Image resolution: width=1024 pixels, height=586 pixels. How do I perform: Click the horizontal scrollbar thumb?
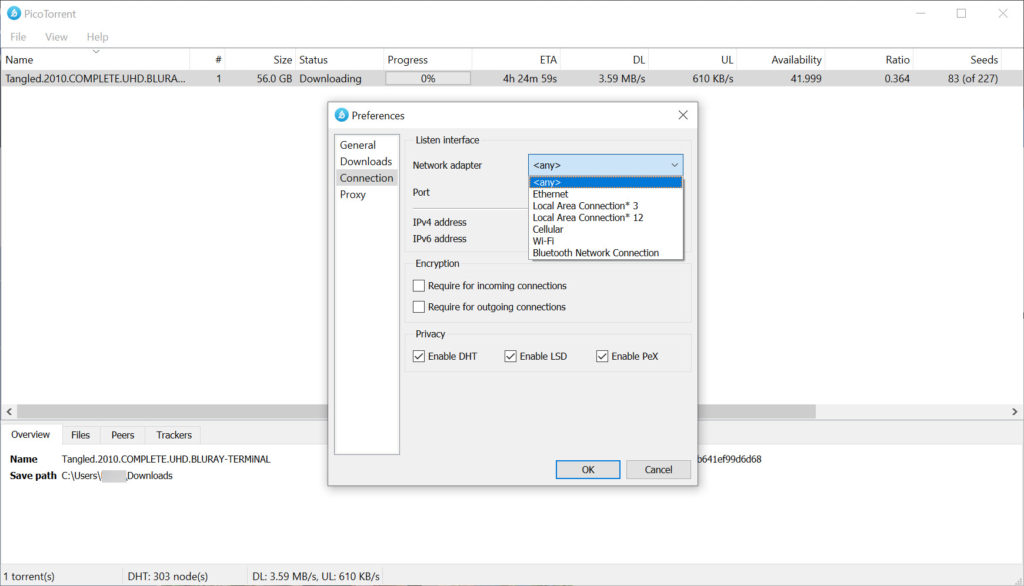point(417,412)
